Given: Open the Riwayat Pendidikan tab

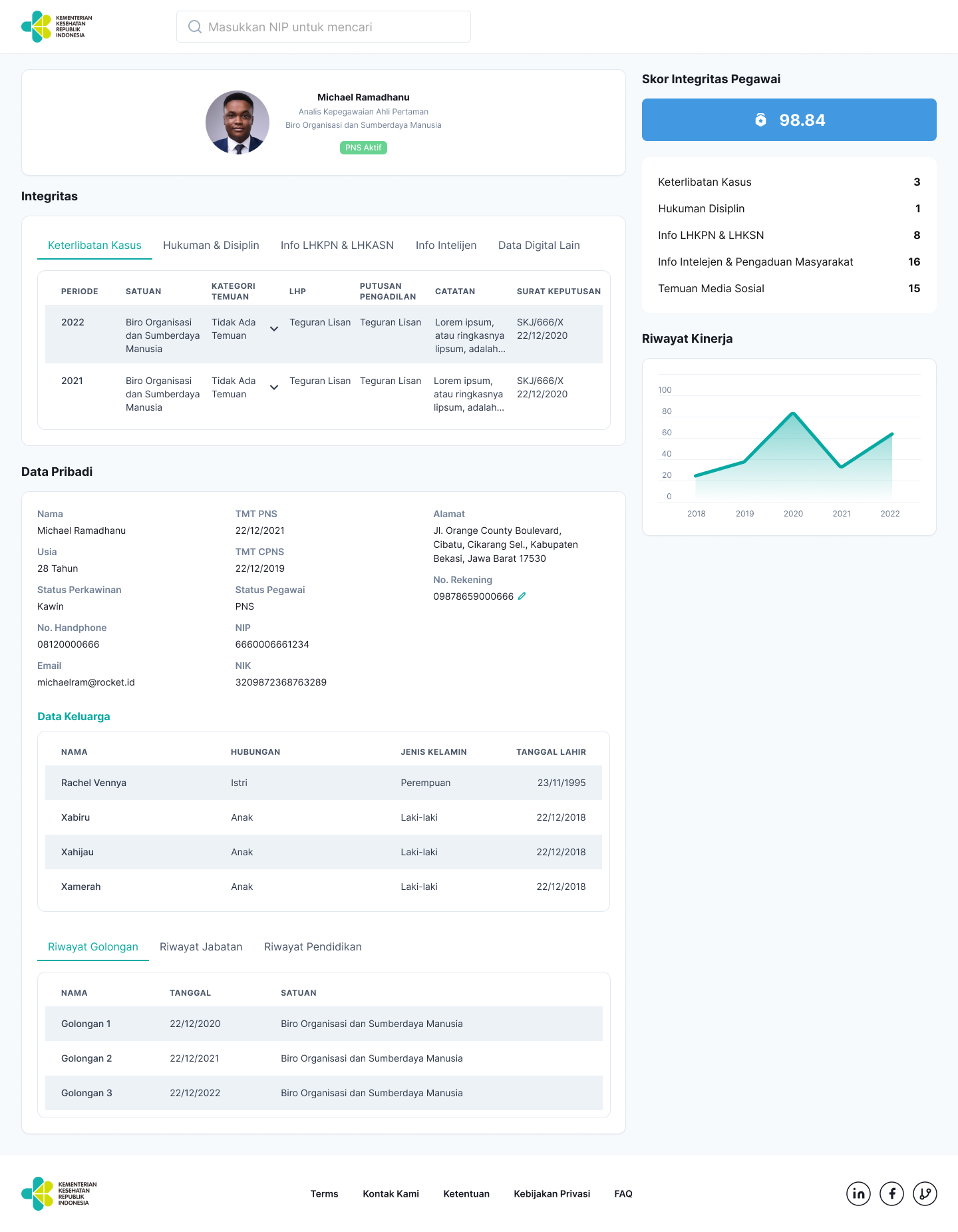Looking at the screenshot, I should pos(313,946).
